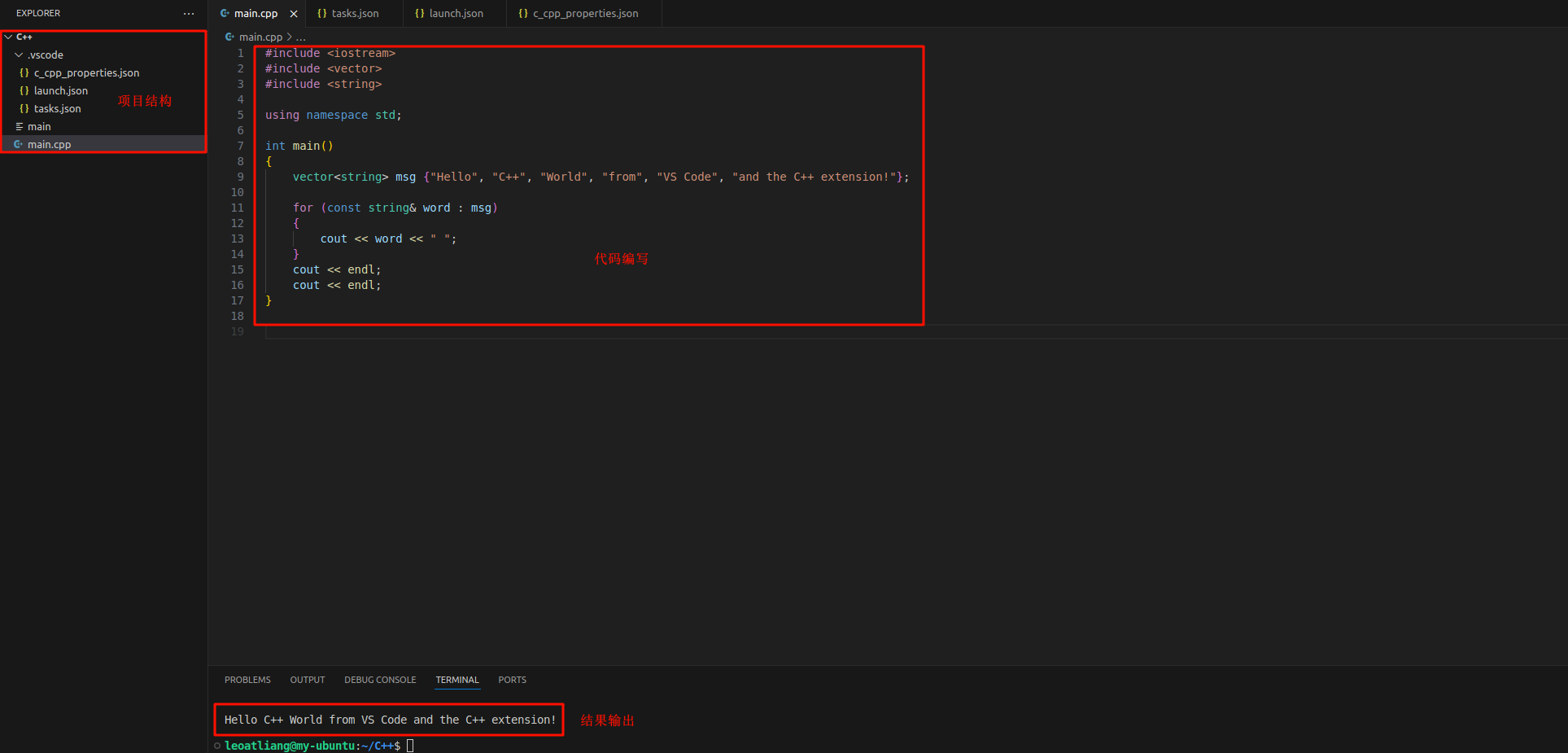Image resolution: width=1568 pixels, height=753 pixels.
Task: Open the PORTS panel tab
Action: (513, 680)
